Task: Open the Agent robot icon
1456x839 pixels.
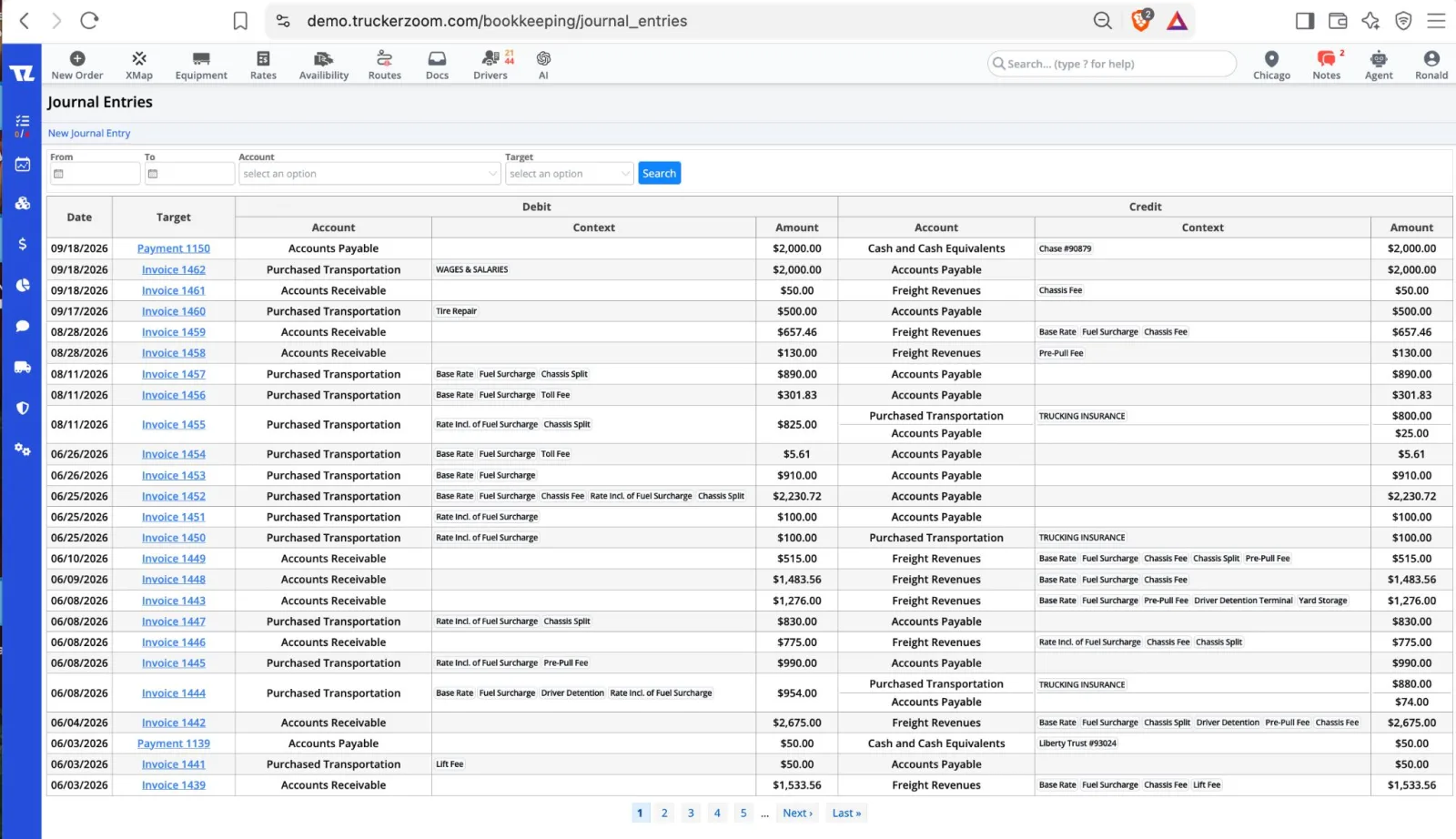Action: point(1379,65)
